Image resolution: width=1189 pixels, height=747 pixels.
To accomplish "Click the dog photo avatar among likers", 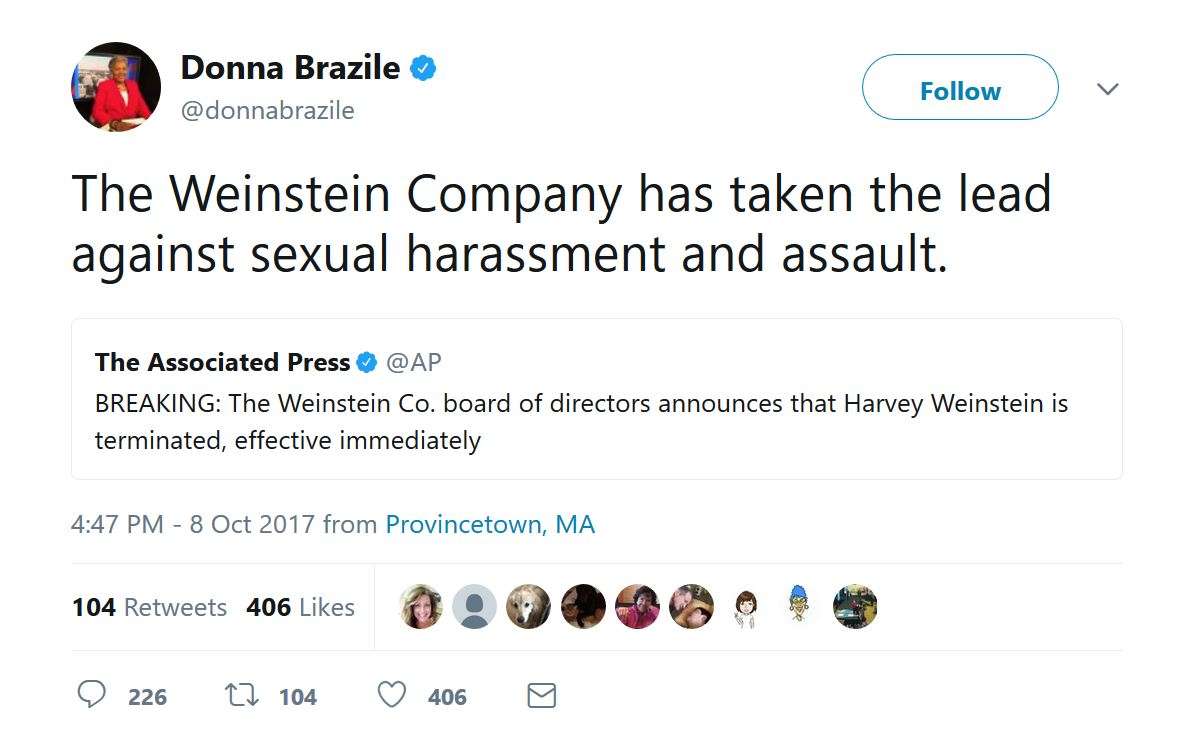I will point(527,606).
